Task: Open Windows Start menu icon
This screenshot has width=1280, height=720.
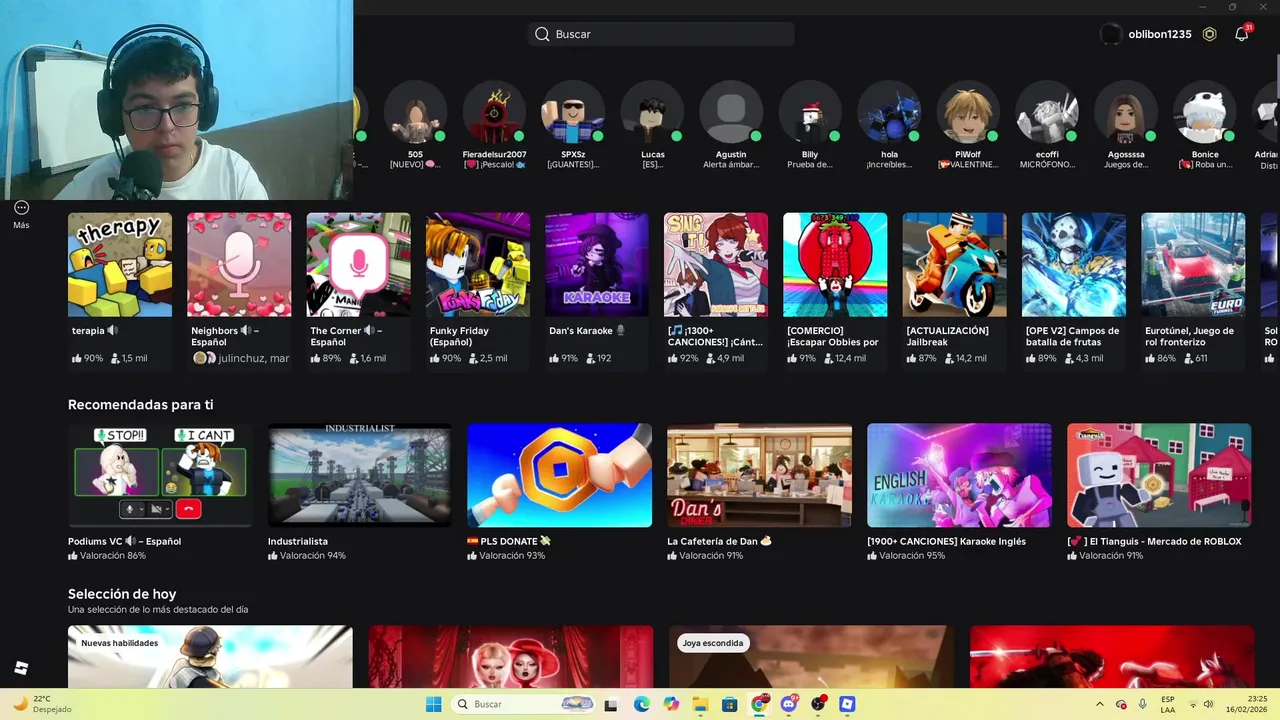Action: point(433,704)
